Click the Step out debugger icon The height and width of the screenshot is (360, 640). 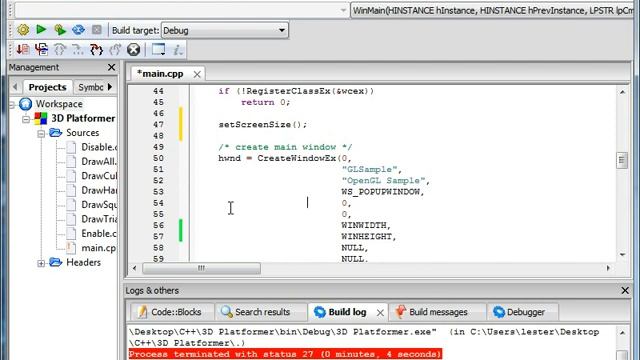click(96, 49)
